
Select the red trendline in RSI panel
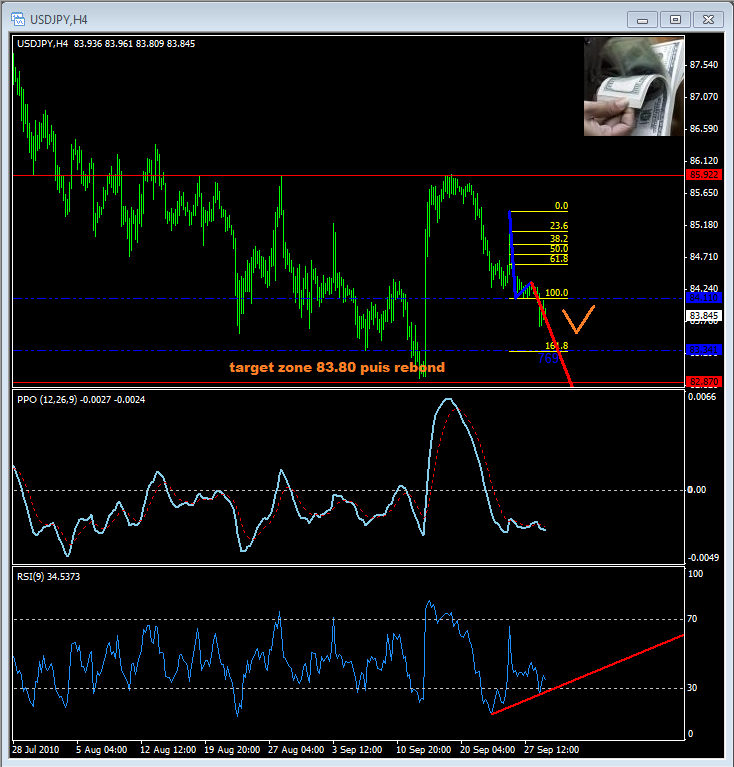point(587,675)
